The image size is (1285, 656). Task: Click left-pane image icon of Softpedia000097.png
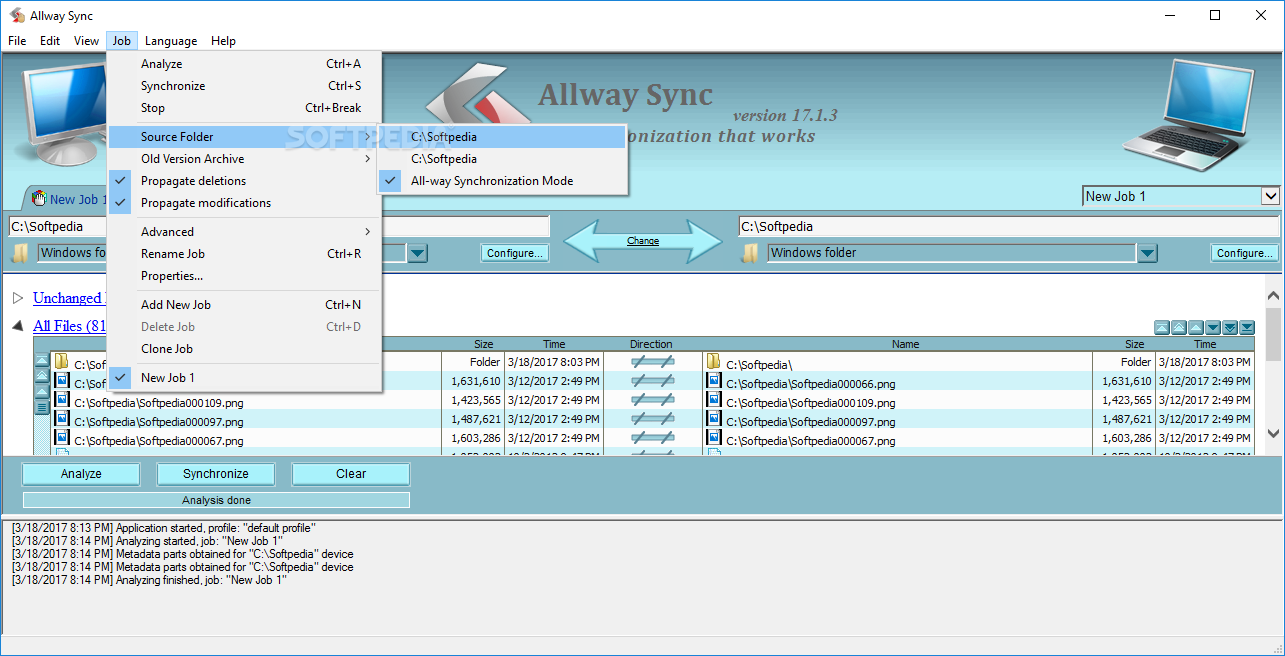(x=62, y=418)
